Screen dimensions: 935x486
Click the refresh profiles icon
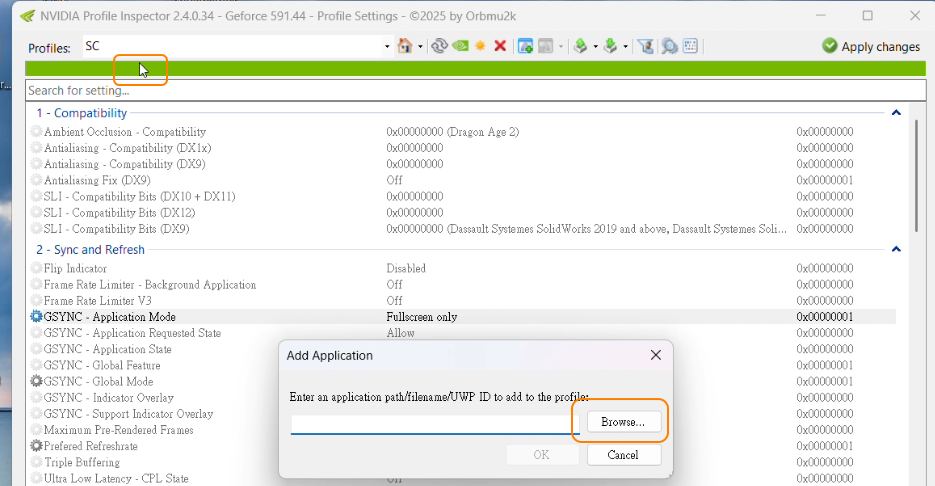coord(439,46)
